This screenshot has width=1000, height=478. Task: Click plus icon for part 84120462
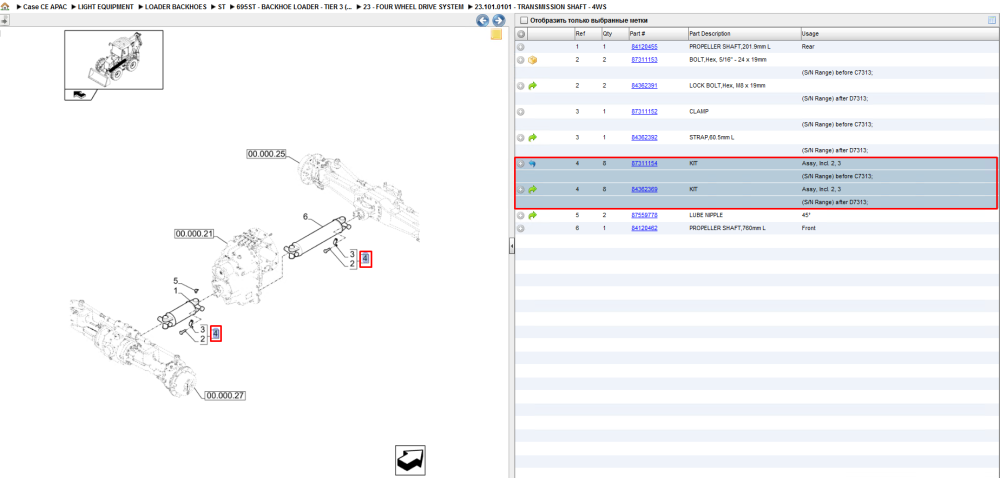(x=521, y=228)
